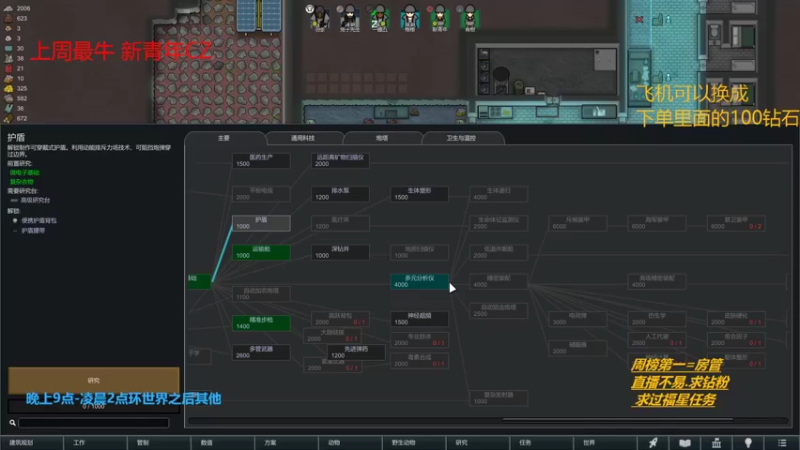
Task: Select the green 精准步枪 1400 research node
Action: (261, 323)
